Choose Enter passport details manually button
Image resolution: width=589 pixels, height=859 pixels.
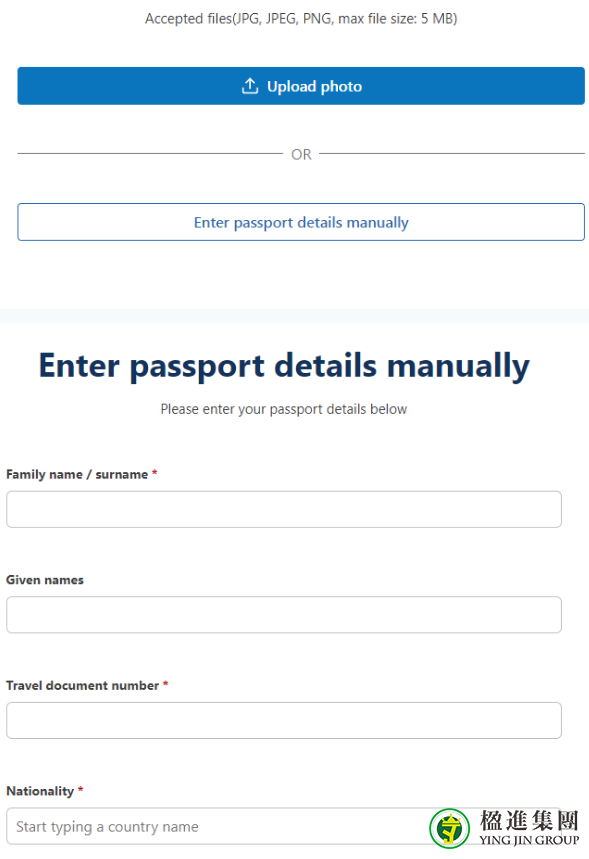coord(301,222)
